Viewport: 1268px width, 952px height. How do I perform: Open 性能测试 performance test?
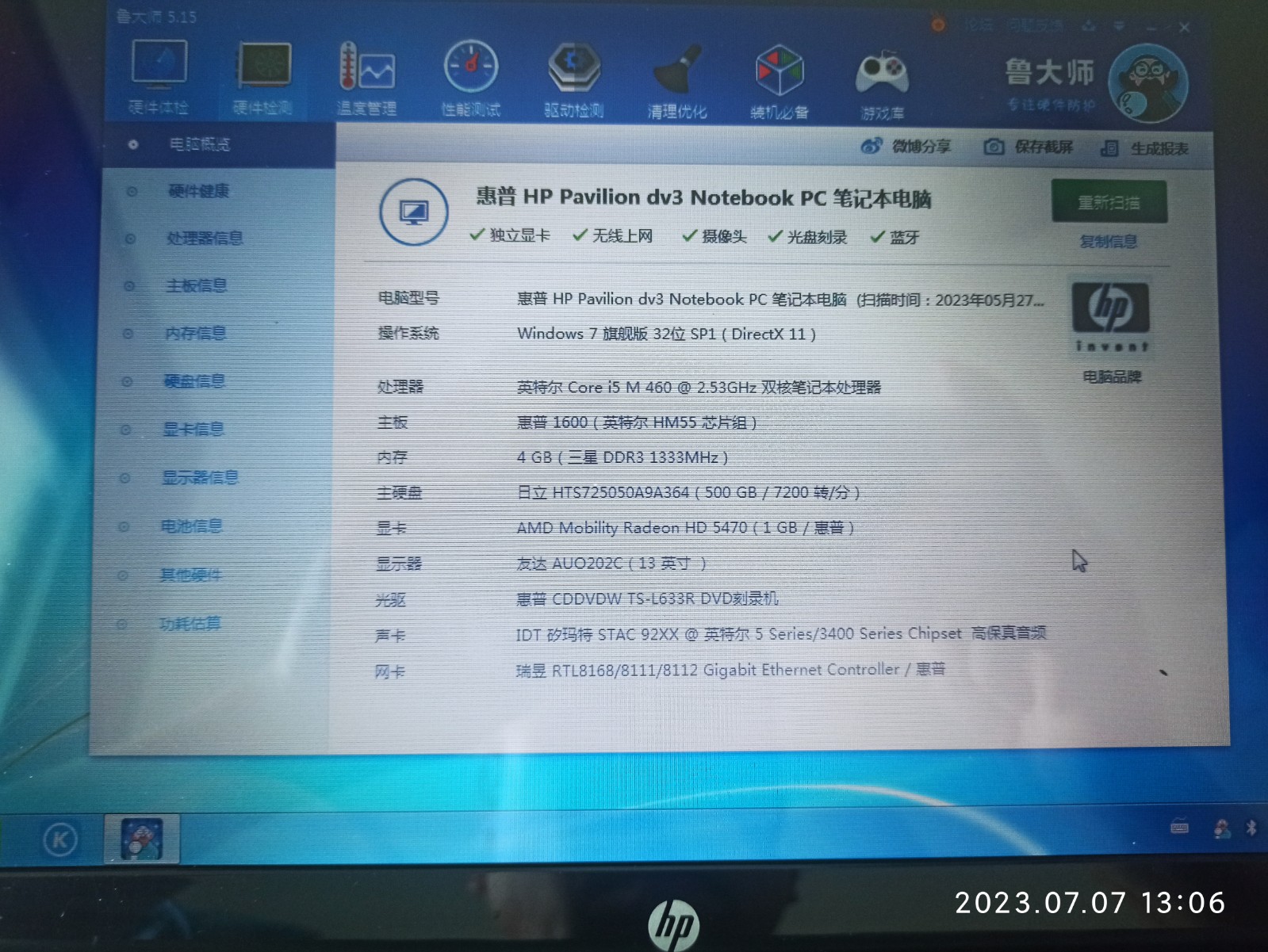tap(470, 79)
